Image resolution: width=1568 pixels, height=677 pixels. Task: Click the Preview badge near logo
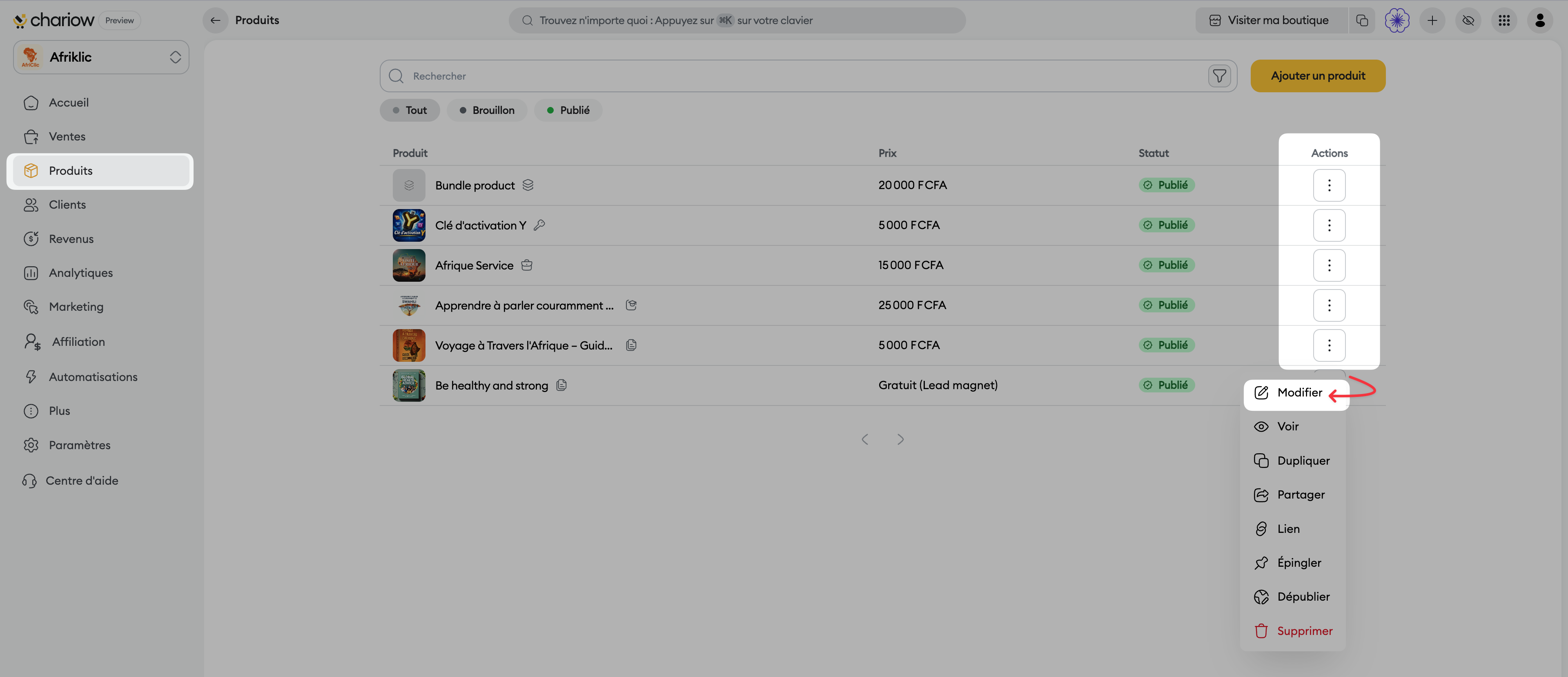(x=119, y=20)
